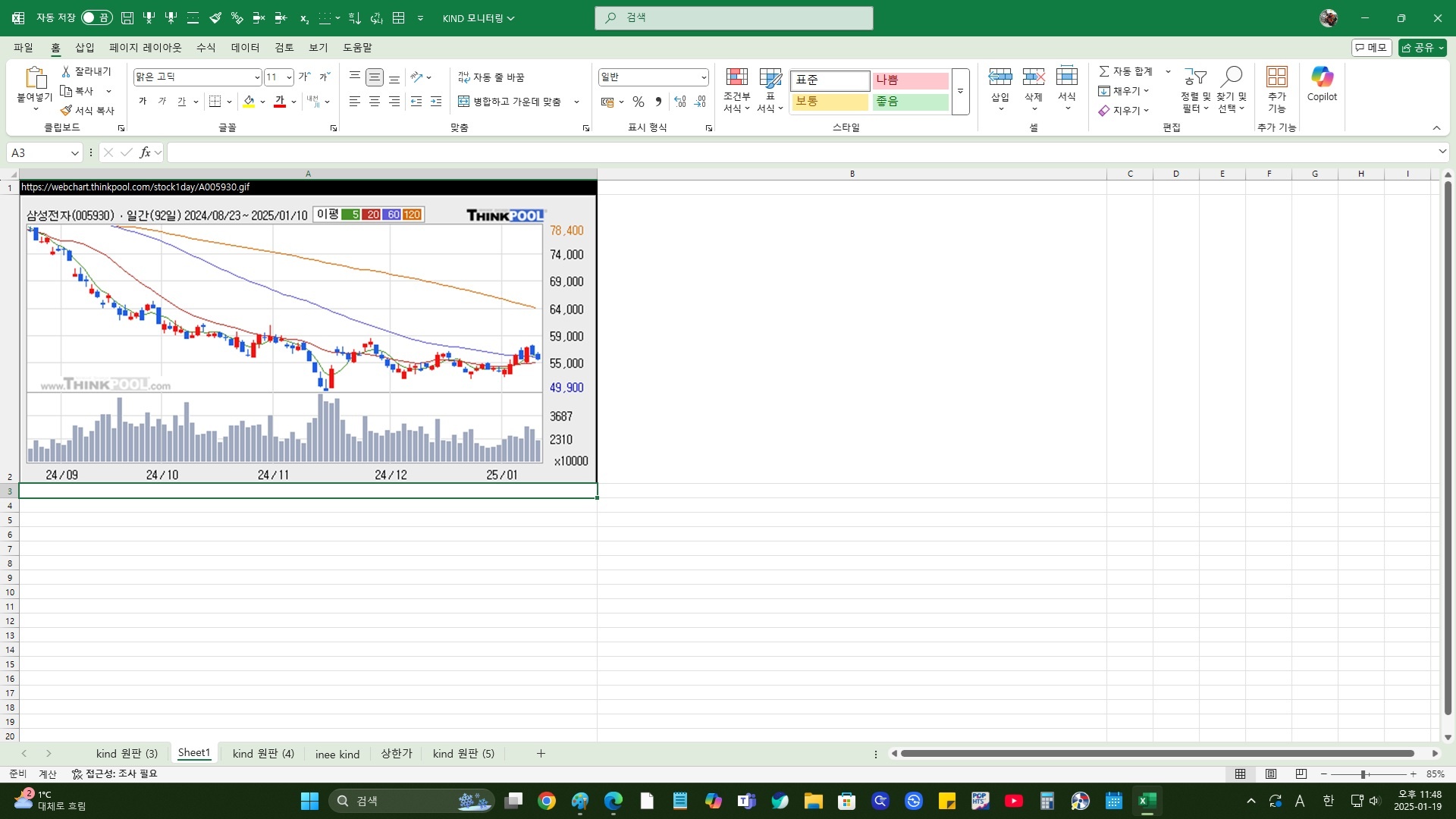Collapse the ribbon
Image resolution: width=1456 pixels, height=819 pixels.
[1436, 128]
